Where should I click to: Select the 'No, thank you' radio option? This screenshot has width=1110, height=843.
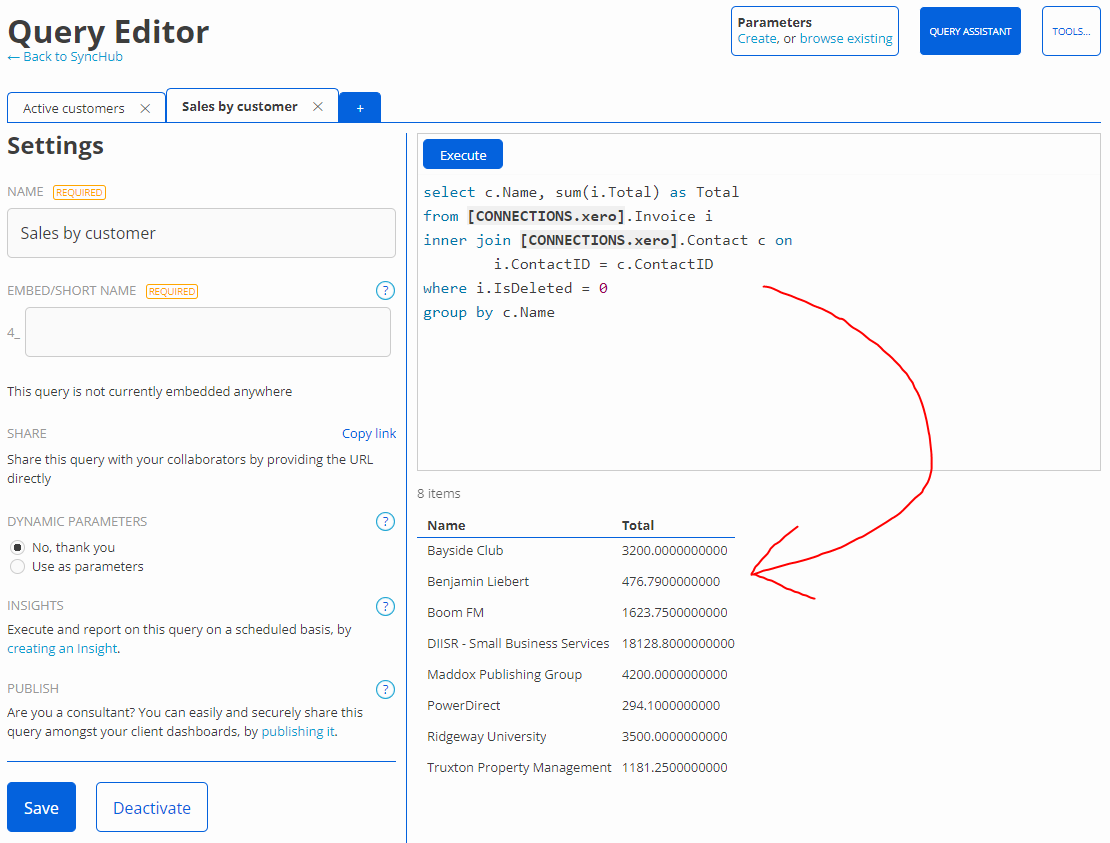17,548
